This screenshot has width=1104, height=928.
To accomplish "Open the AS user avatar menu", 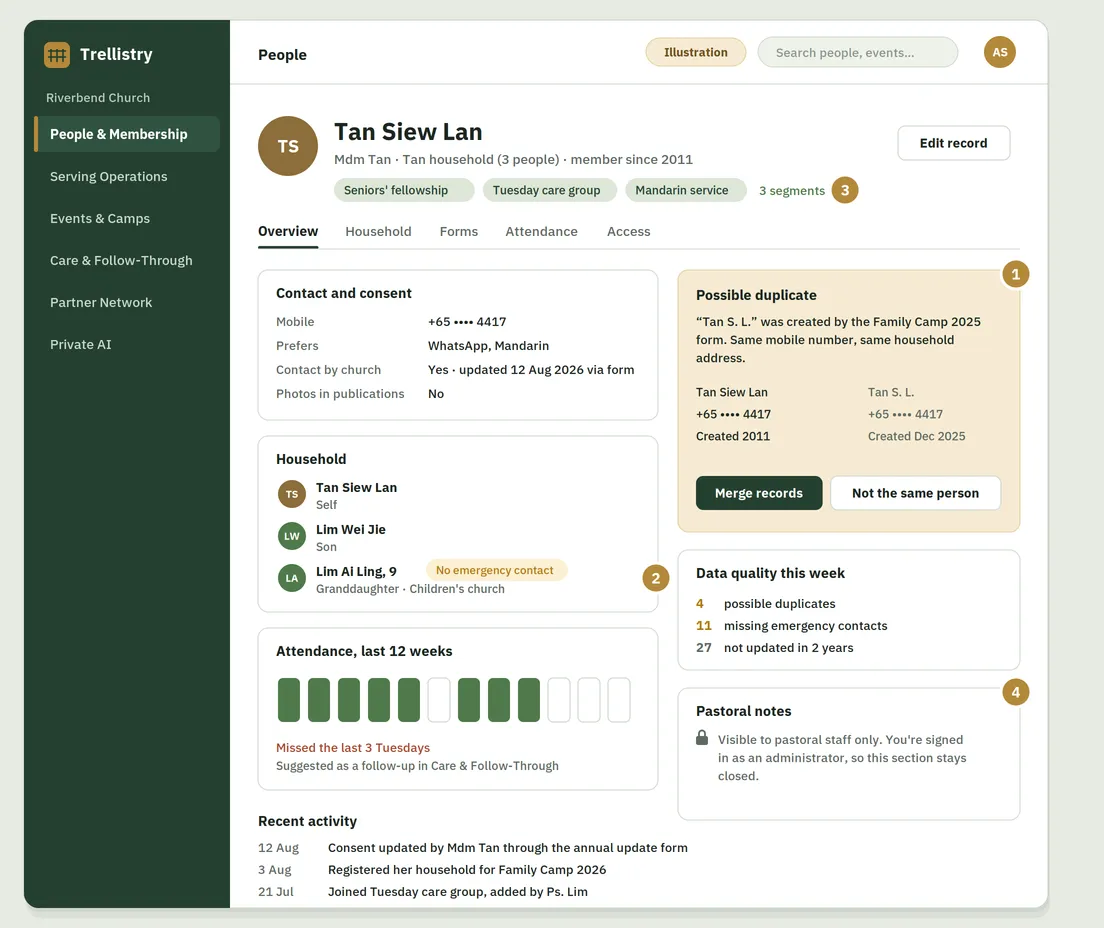I will click(x=999, y=52).
